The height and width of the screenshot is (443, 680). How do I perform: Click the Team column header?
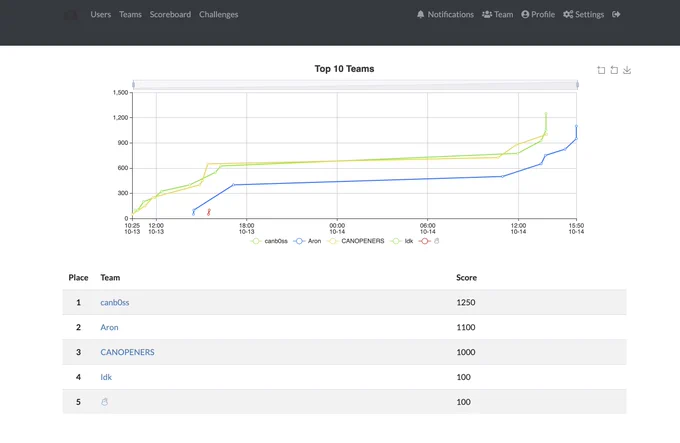(110, 277)
